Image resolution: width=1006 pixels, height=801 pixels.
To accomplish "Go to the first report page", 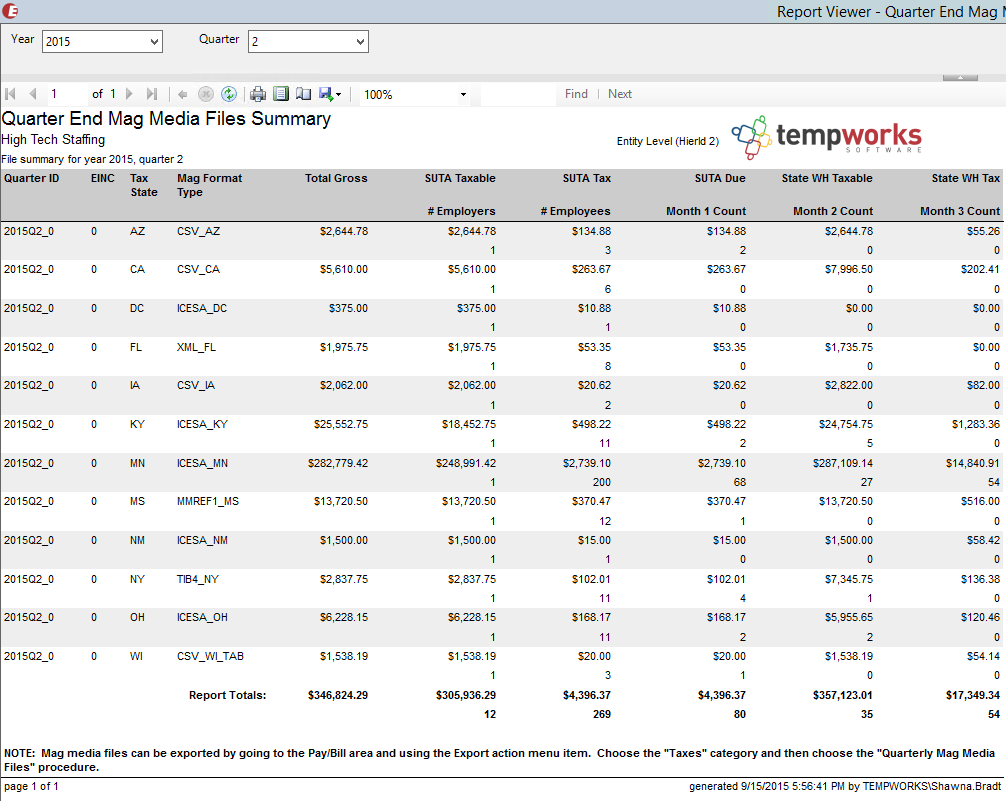I will tap(11, 94).
